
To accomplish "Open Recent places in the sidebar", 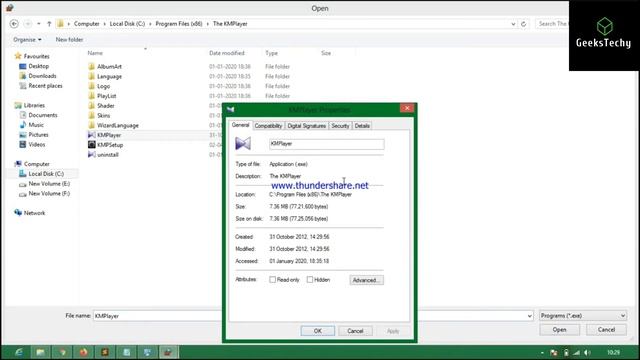I will tap(45, 86).
